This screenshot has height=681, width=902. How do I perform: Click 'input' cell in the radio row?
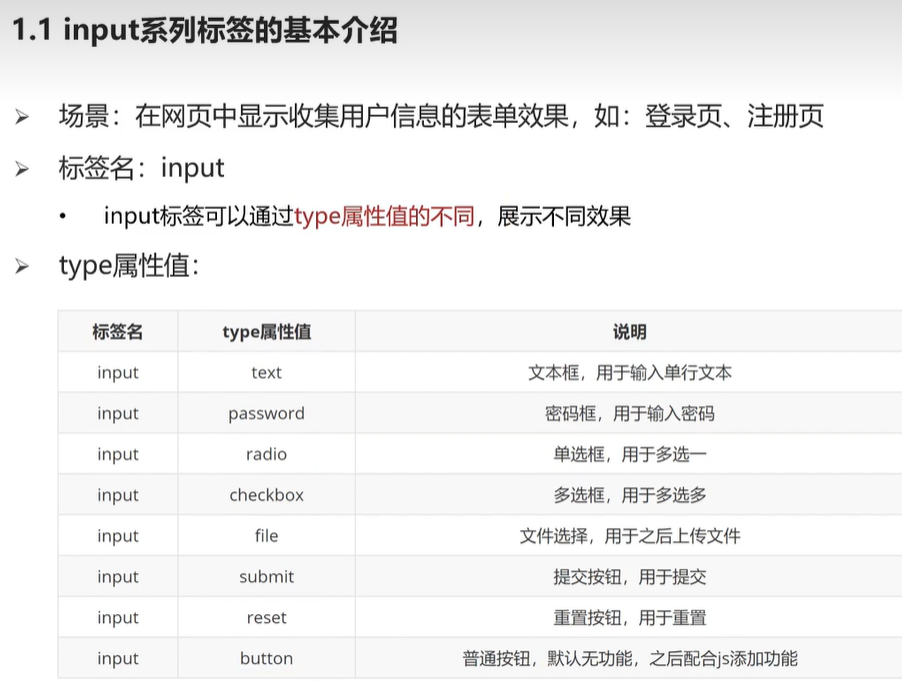click(118, 454)
